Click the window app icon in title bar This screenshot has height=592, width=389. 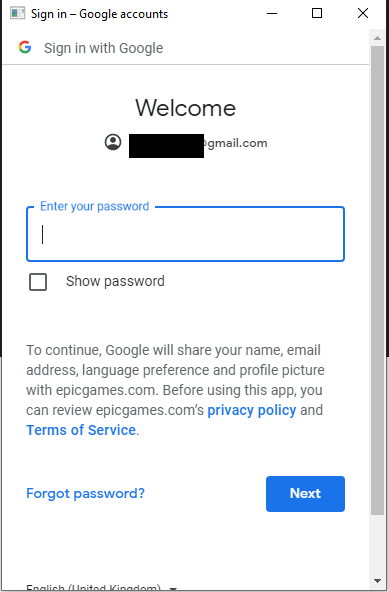(17, 13)
